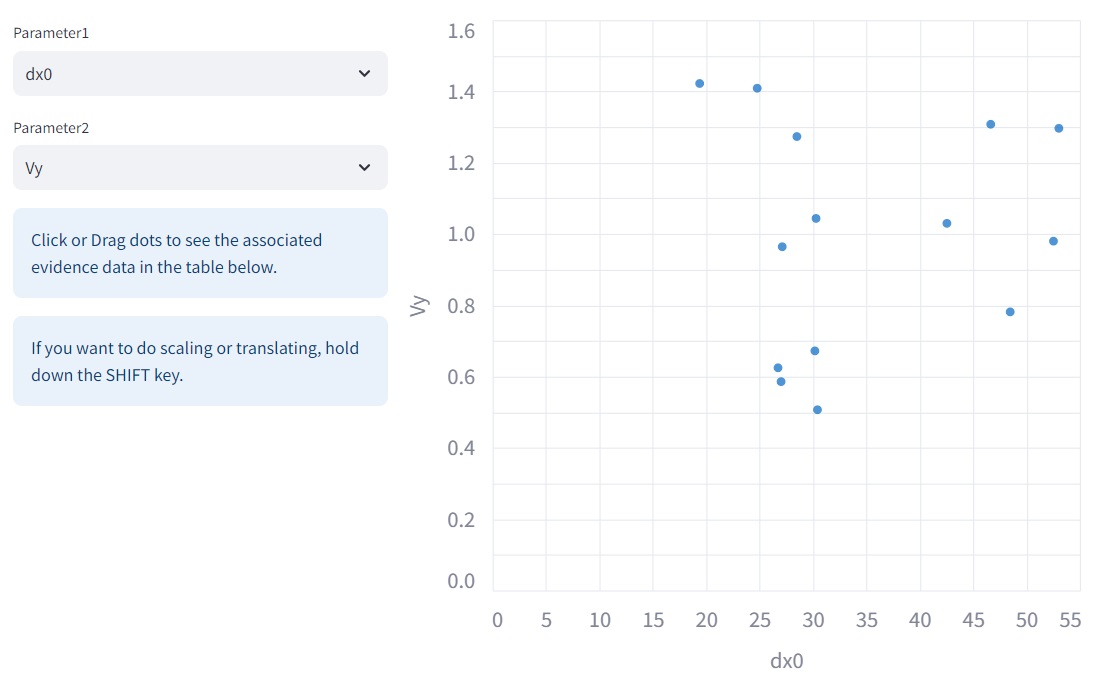1098x677 pixels.
Task: Select the dot at dx0 27, Vy 0.59
Action: click(x=781, y=381)
